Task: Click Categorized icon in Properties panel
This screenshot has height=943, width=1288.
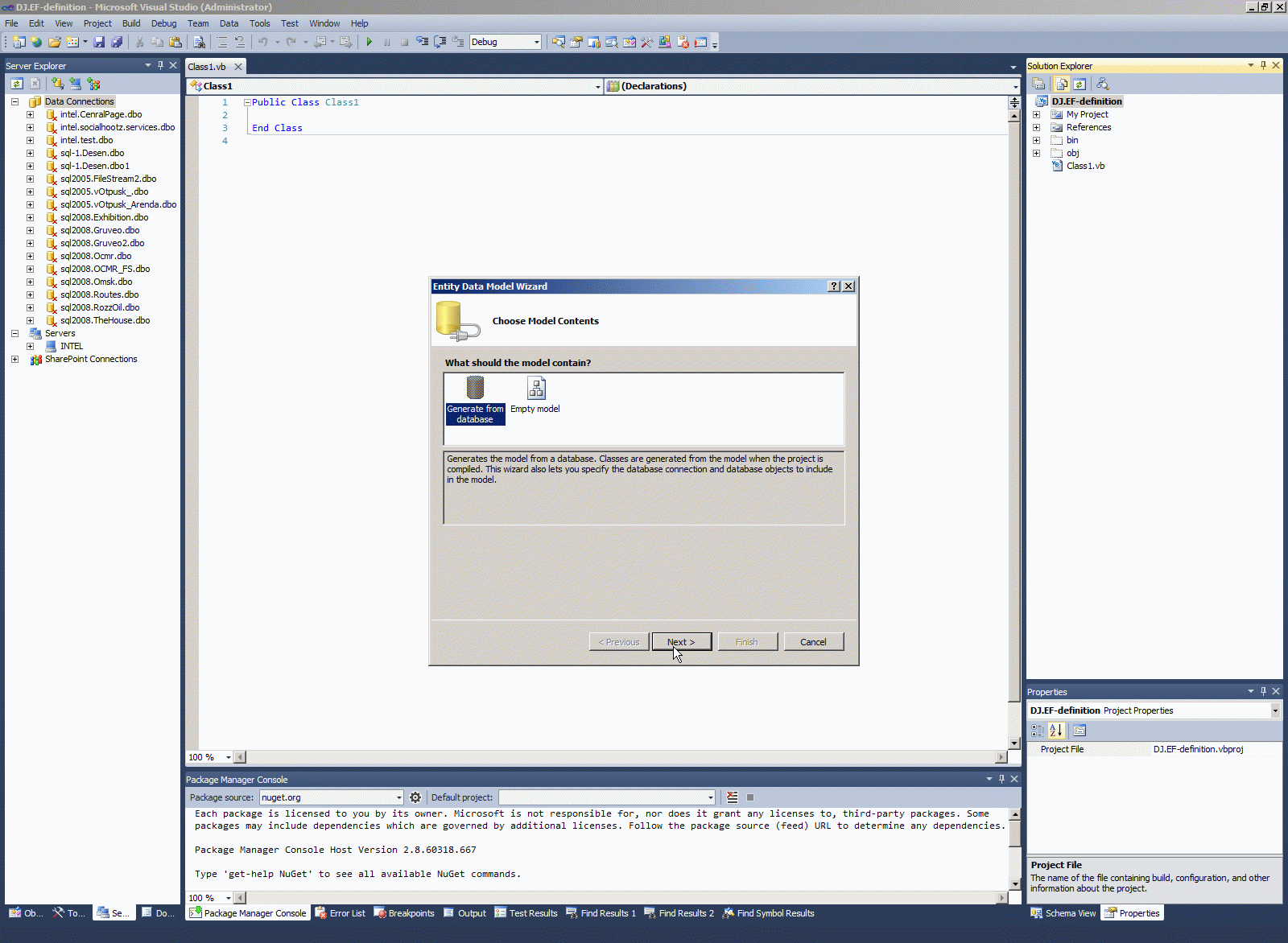Action: click(x=1038, y=731)
